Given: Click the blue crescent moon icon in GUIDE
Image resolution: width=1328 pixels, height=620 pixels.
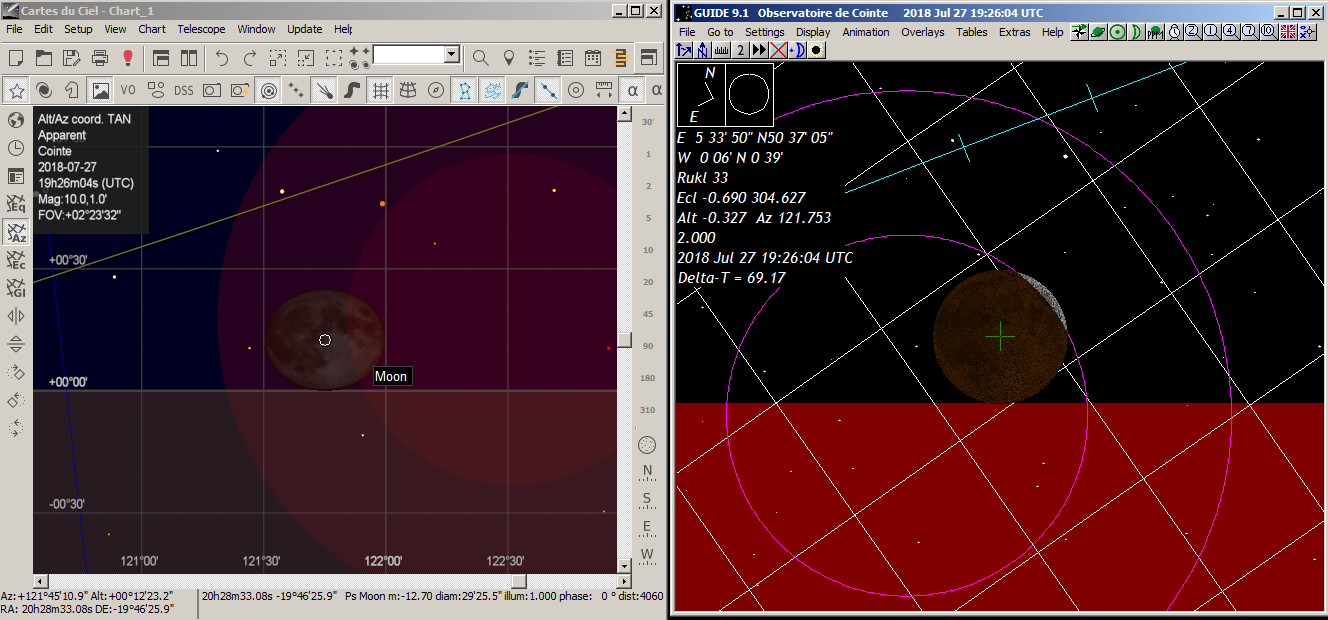Looking at the screenshot, I should (797, 50).
